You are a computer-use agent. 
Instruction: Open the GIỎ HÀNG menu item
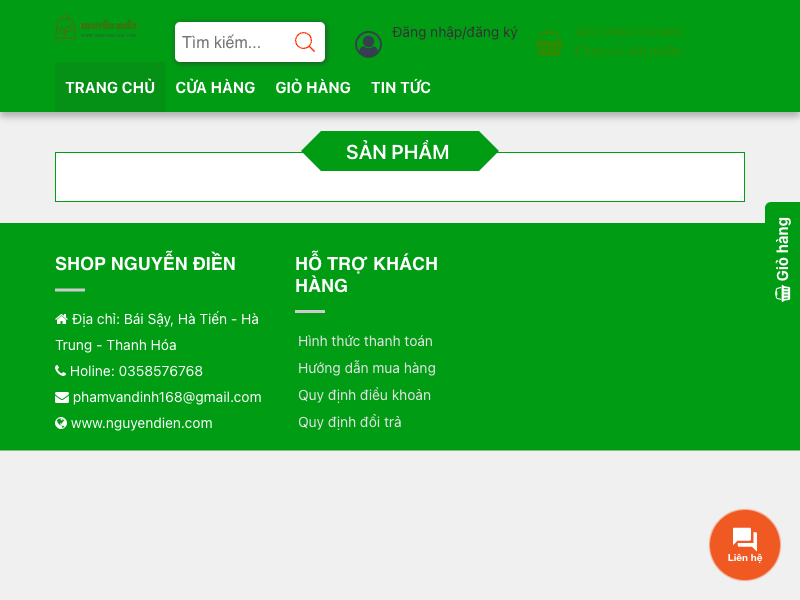click(x=313, y=87)
